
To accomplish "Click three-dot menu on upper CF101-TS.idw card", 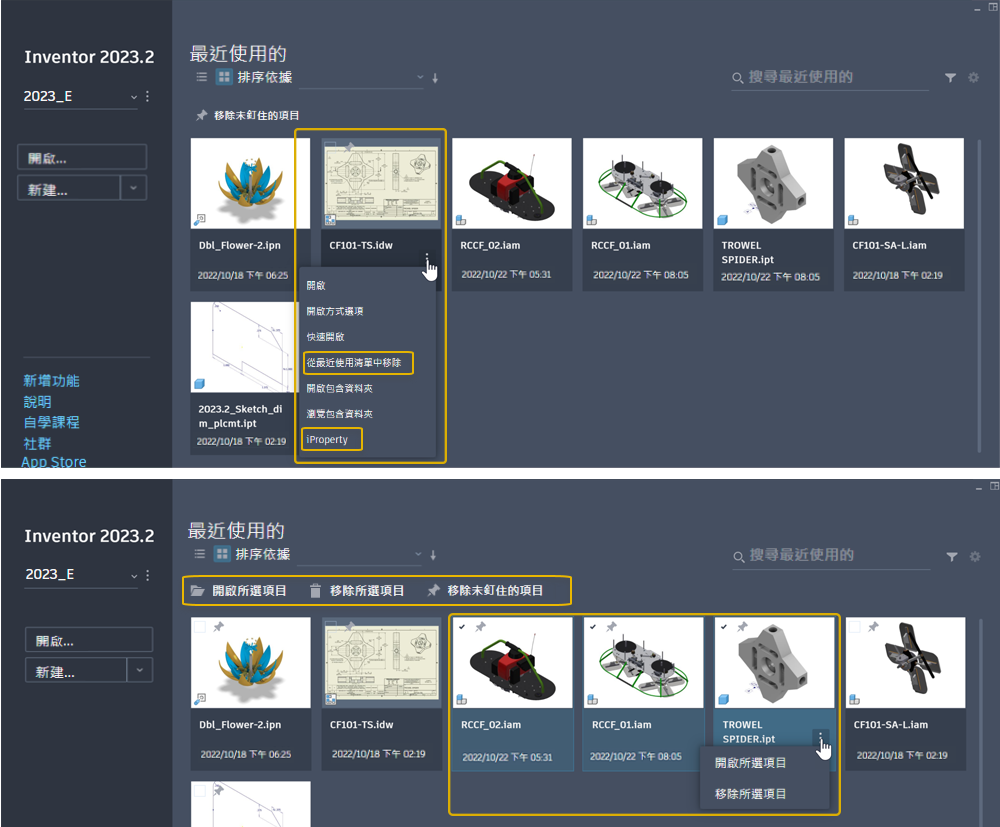I will coord(427,258).
